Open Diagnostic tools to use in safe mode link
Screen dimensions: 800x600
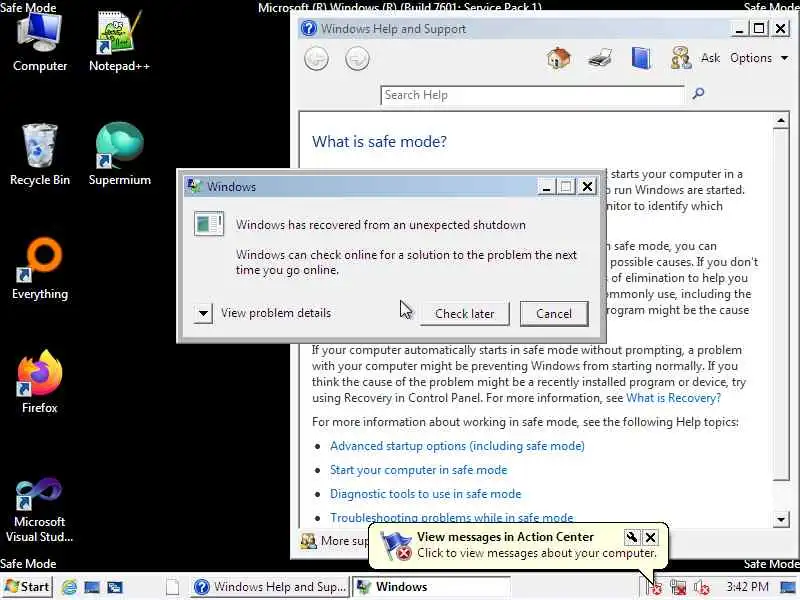pyautogui.click(x=426, y=494)
